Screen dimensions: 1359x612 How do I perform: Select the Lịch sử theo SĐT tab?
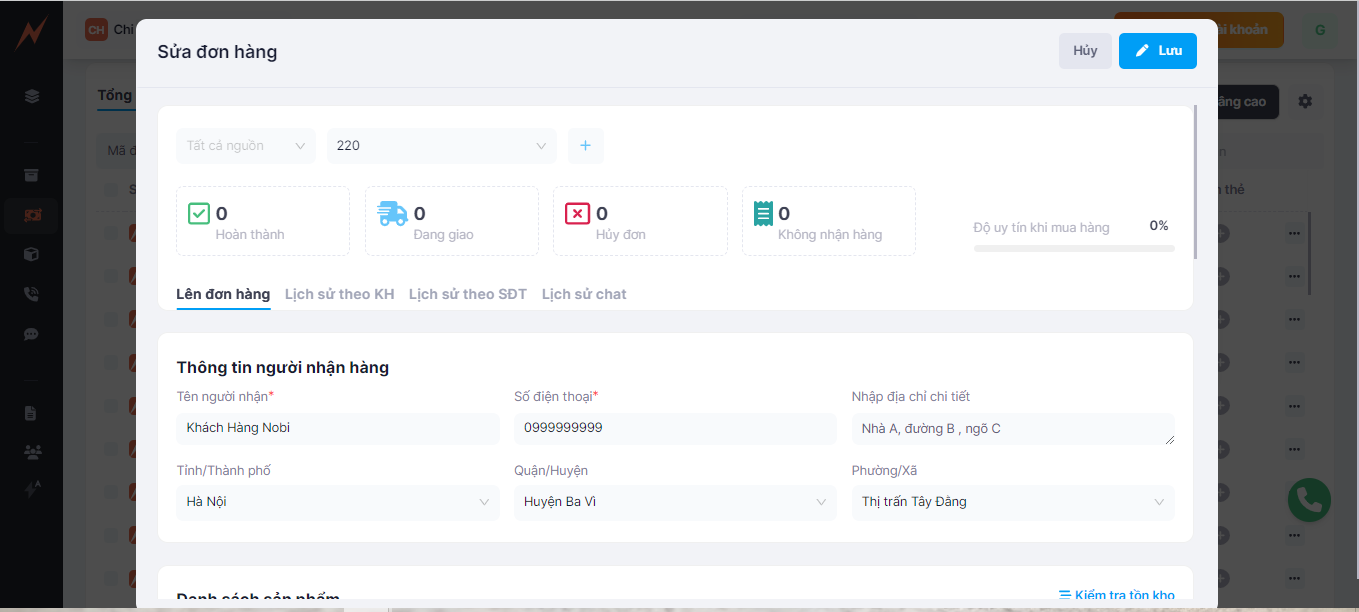click(467, 294)
